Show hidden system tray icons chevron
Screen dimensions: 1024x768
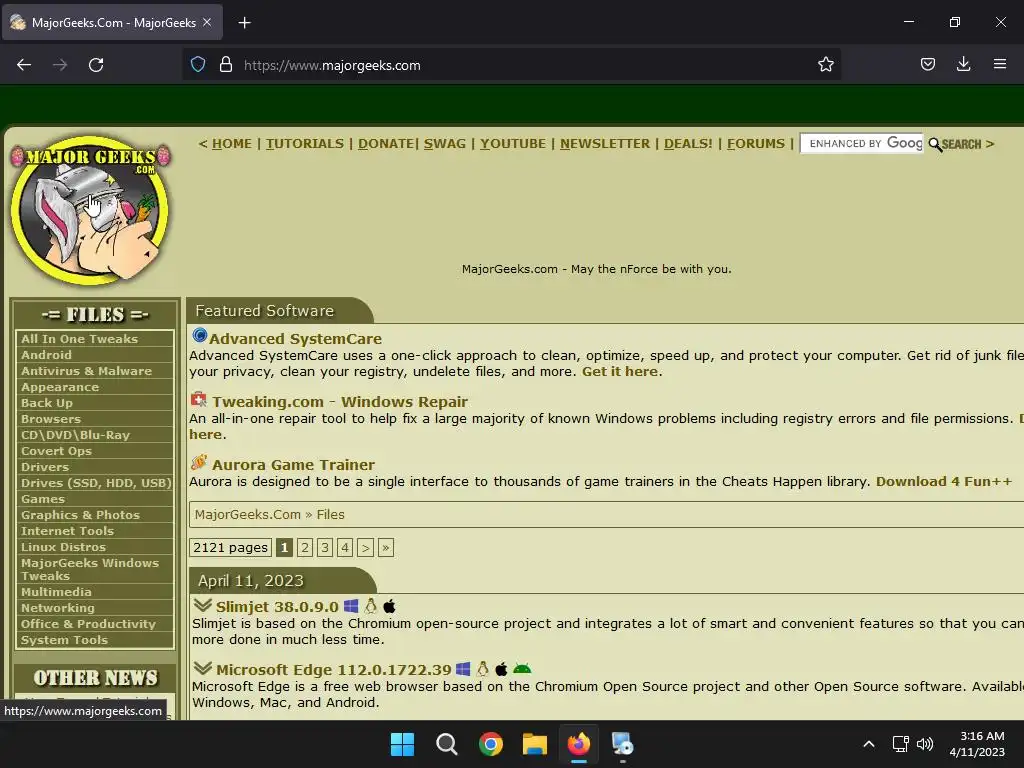[x=869, y=744]
